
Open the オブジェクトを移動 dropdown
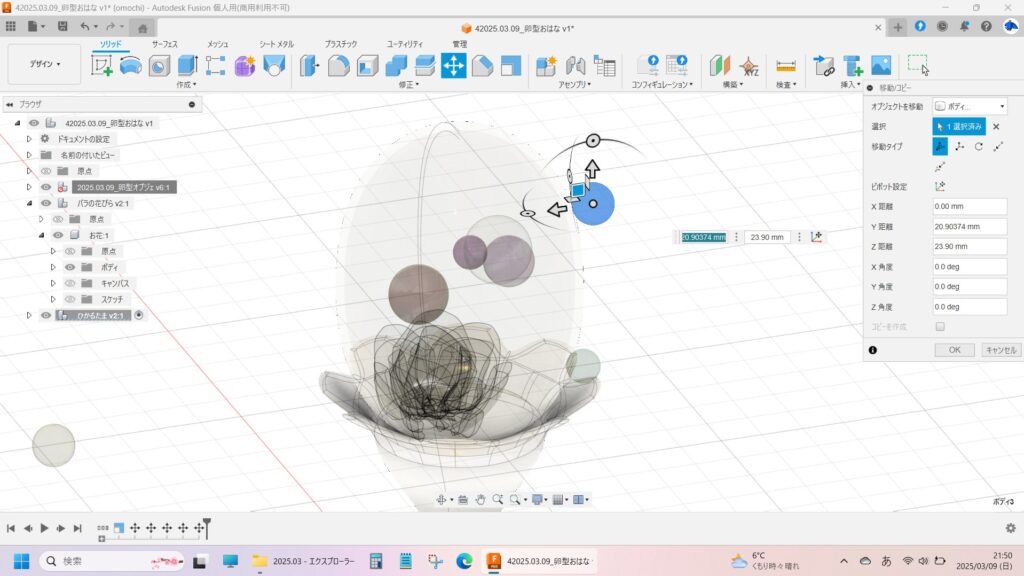click(969, 106)
